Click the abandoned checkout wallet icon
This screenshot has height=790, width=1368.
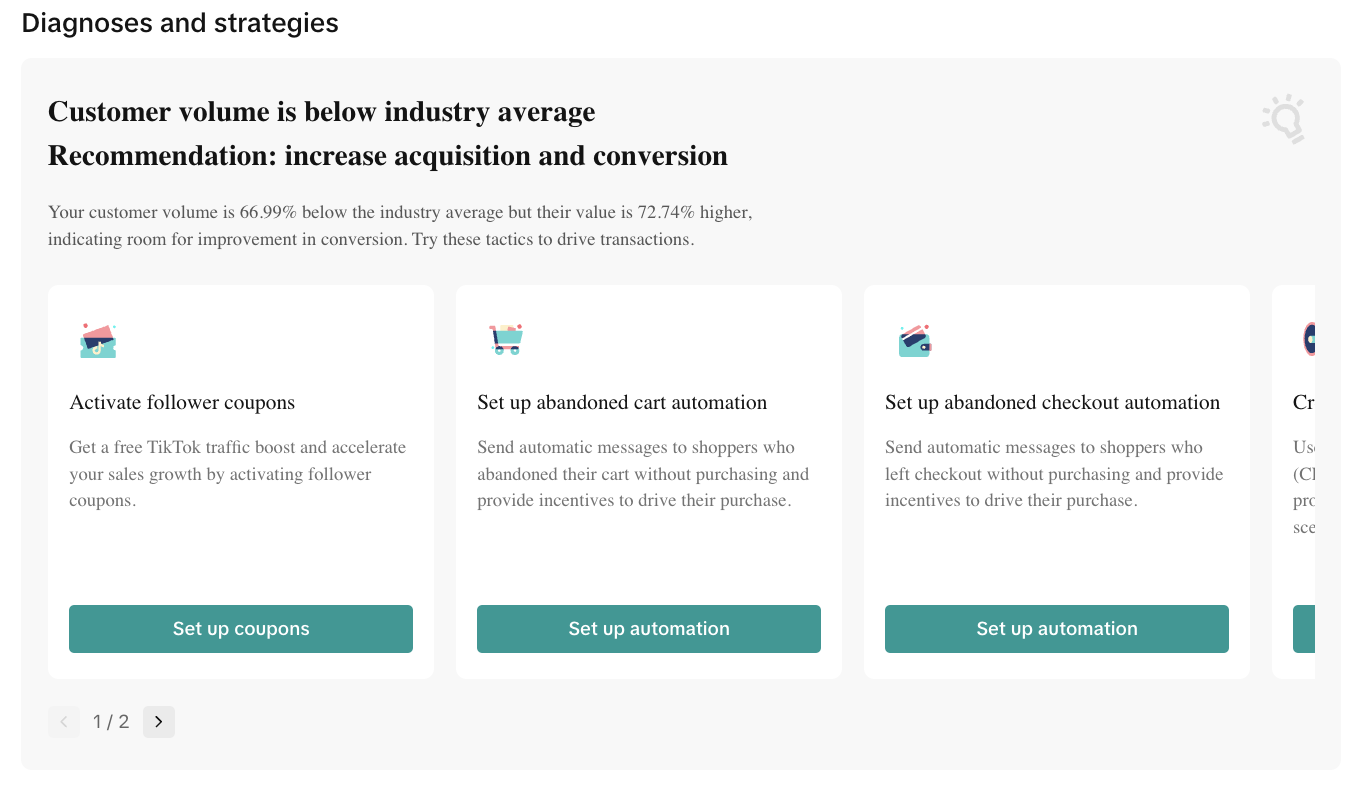coord(914,341)
